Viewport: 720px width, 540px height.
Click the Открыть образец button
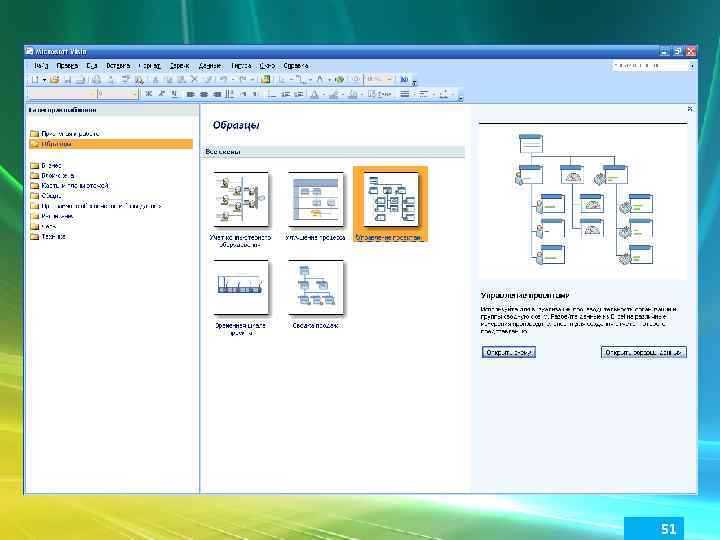click(x=509, y=352)
